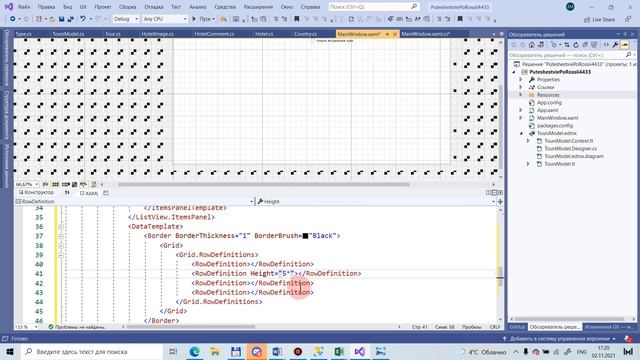Collapse the ToursModel.edmx node
Image resolution: width=640 pixels, height=360 pixels.
click(x=521, y=133)
